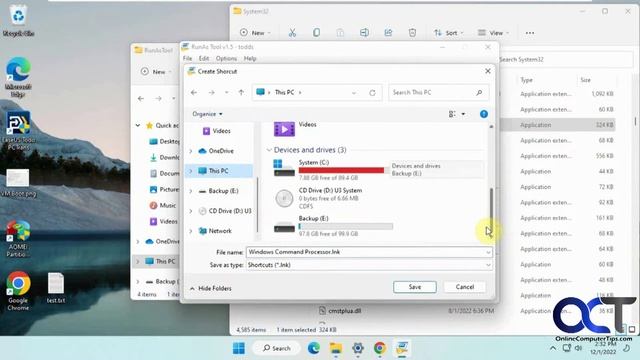Click Rename icon in System32 toolbar
Image resolution: width=640 pixels, height=360 pixels.
364,33
